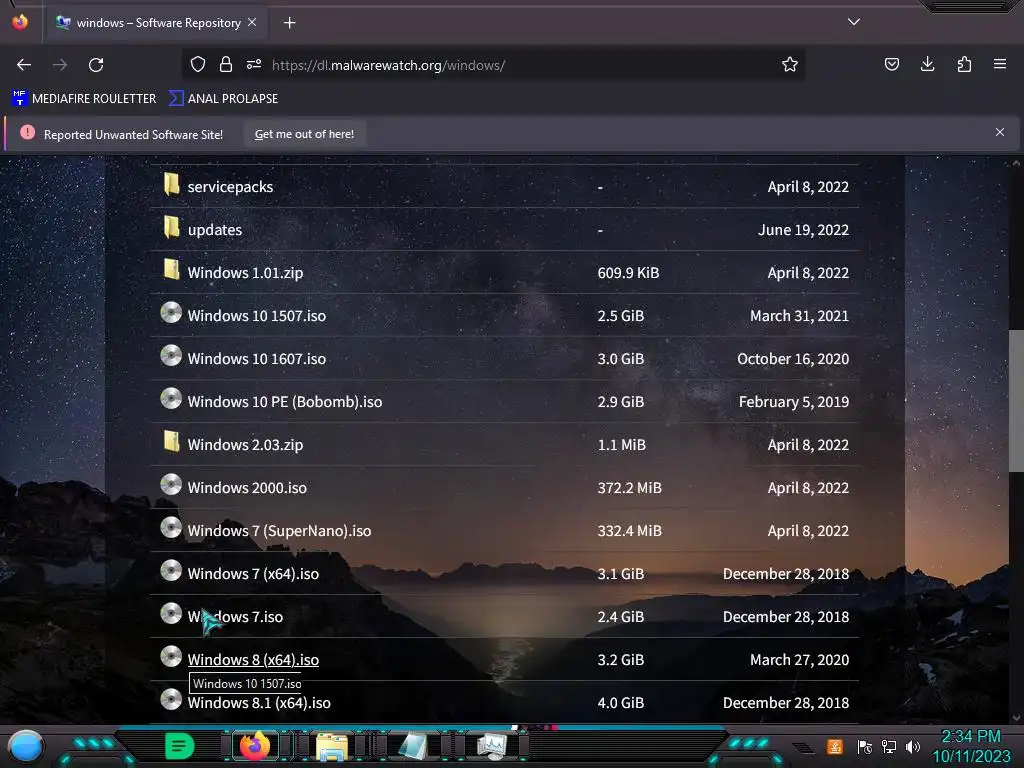Click the disc icon beside Windows 10 1507.iso

[x=171, y=313]
